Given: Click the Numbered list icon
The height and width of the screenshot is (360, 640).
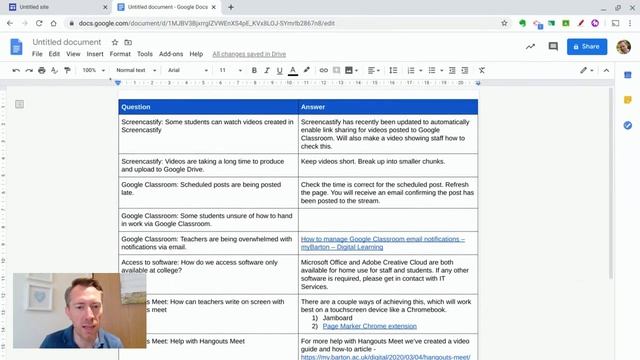Looking at the screenshot, I should (x=411, y=71).
